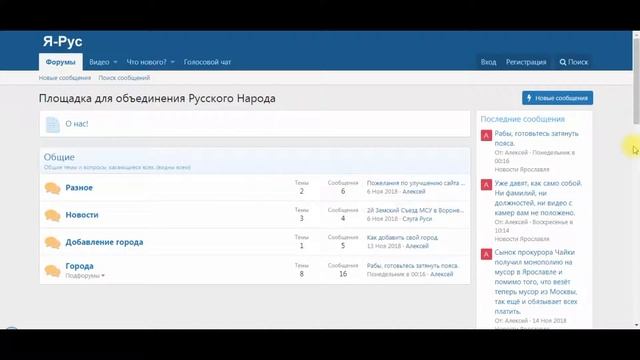Click Алексей avatar beside Уже давят sidebar post

pyautogui.click(x=486, y=185)
